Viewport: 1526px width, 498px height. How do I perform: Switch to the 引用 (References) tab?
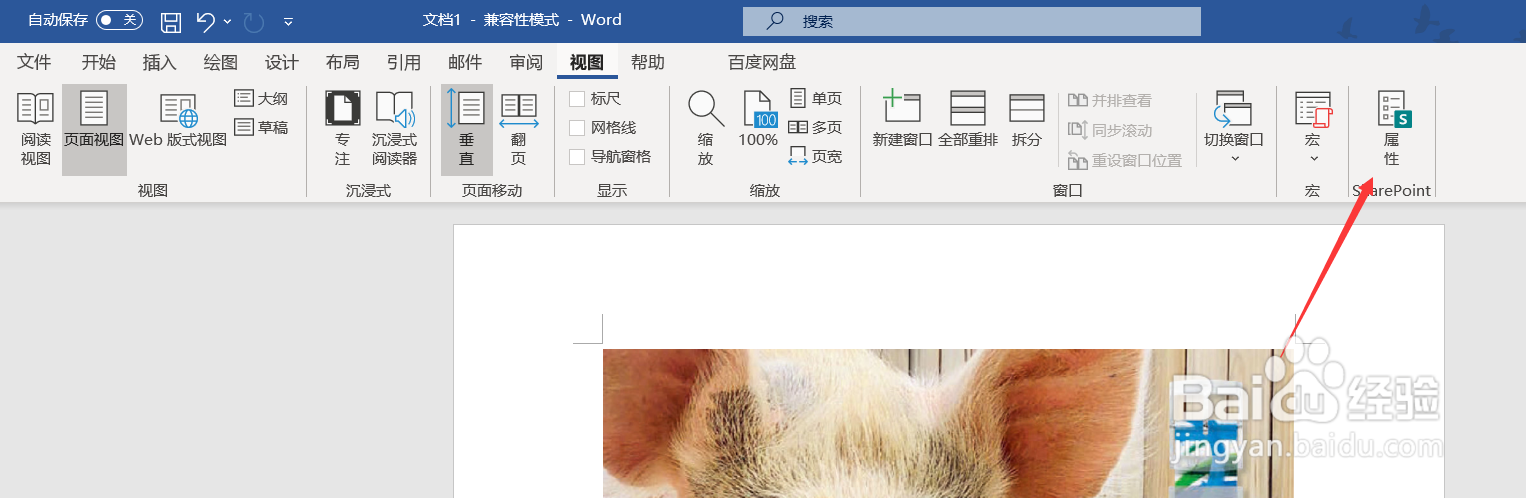(404, 62)
